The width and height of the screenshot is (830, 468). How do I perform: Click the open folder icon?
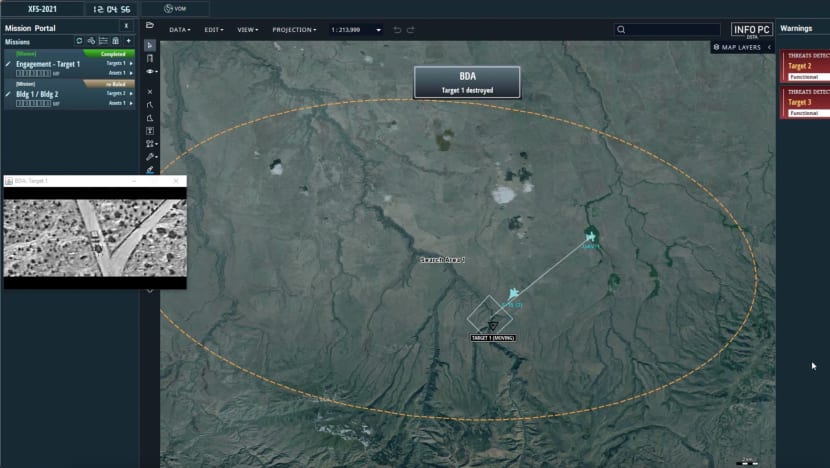pos(150,25)
